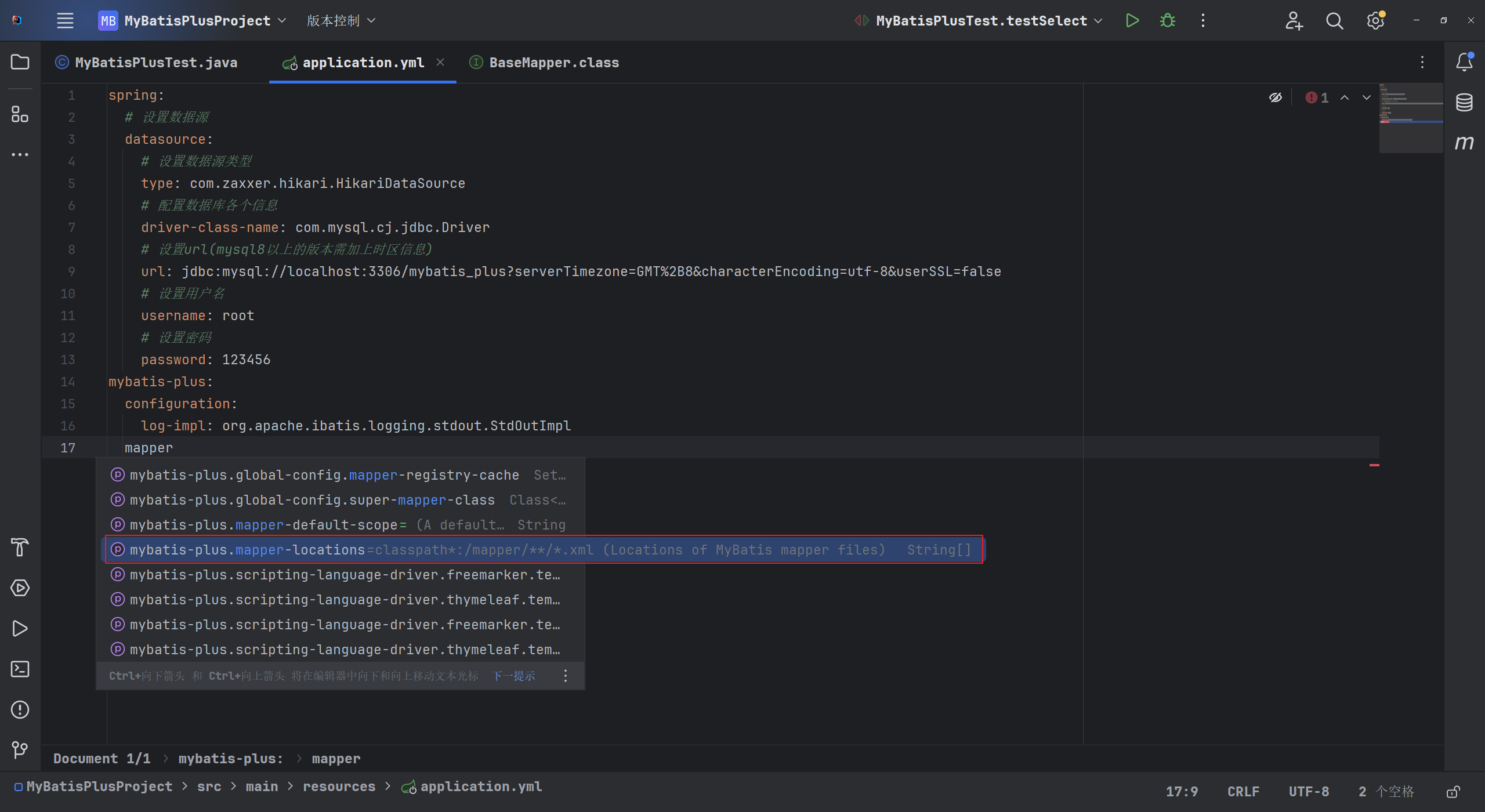Click the driver-class-name line
This screenshot has width=1485, height=812.
(315, 227)
